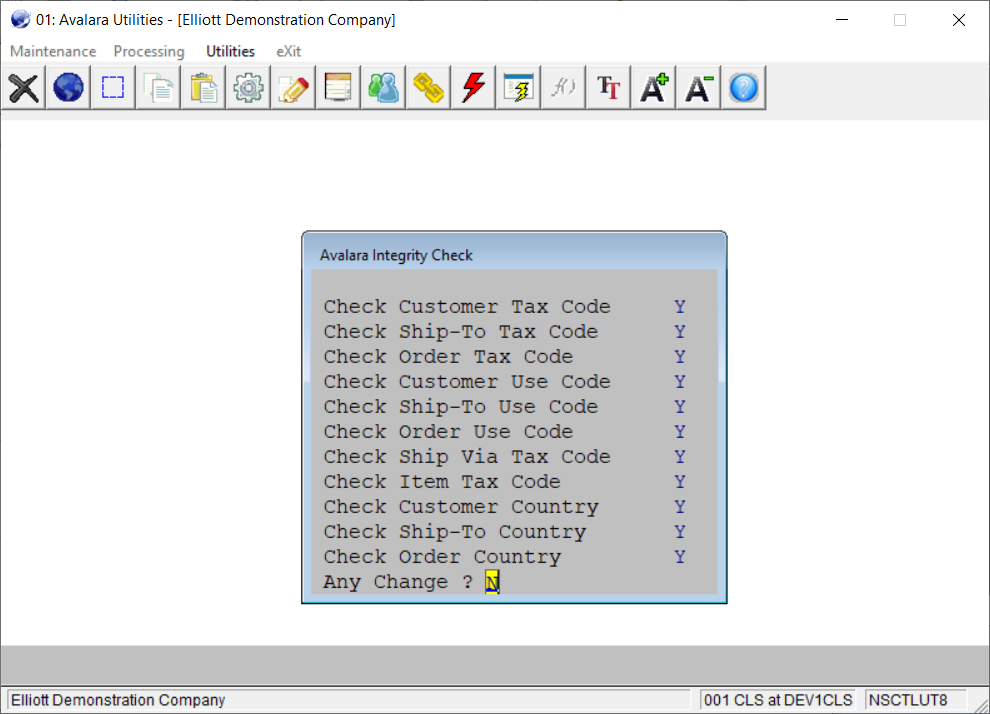Click the red lightning bolt icon
The height and width of the screenshot is (714, 990).
[x=473, y=88]
